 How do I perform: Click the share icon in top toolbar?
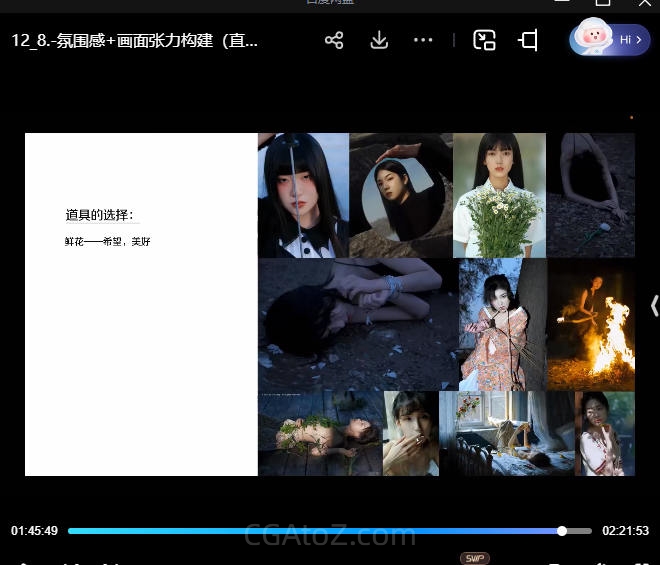[x=334, y=40]
